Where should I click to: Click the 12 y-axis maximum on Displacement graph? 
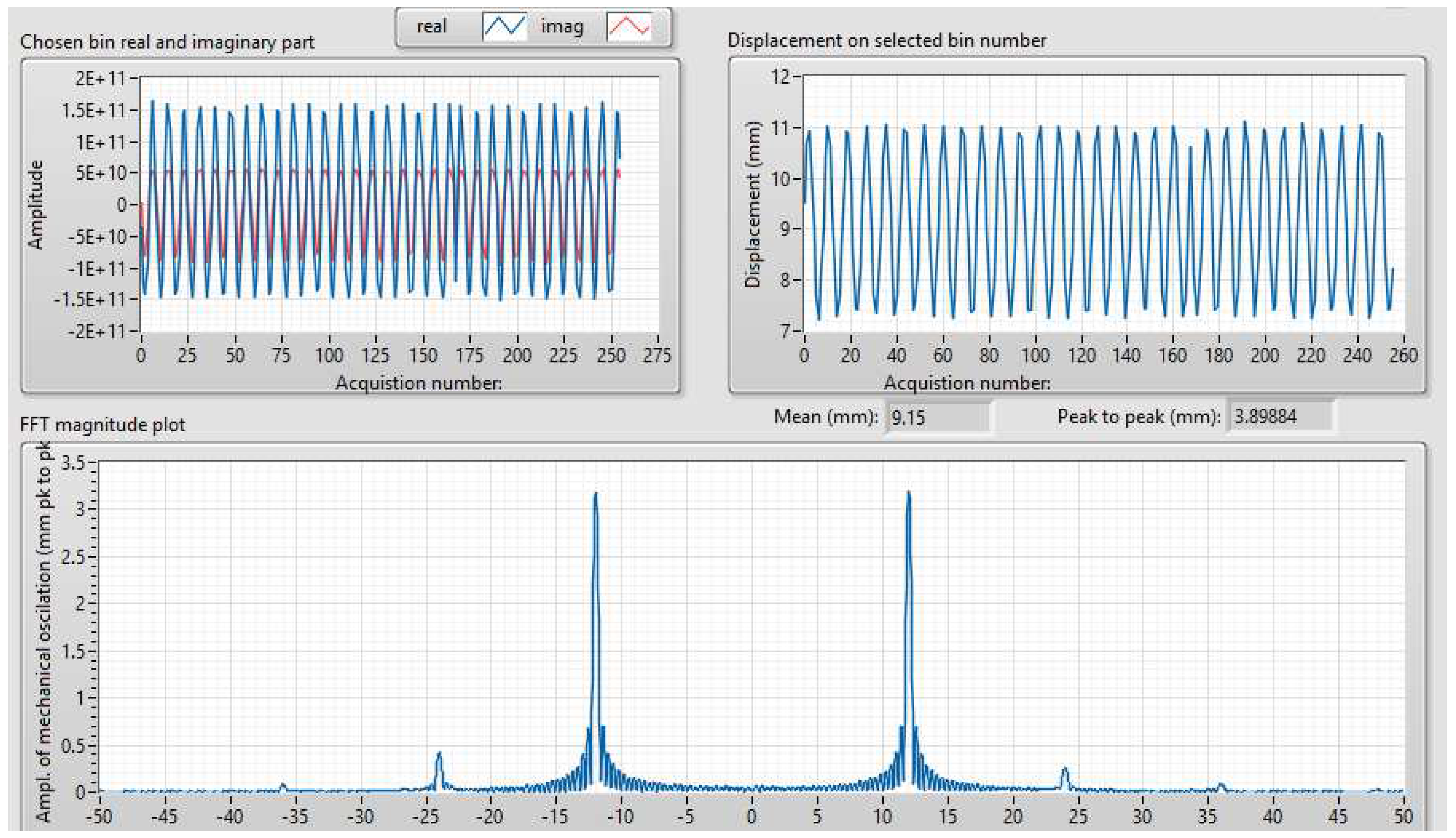pyautogui.click(x=781, y=76)
